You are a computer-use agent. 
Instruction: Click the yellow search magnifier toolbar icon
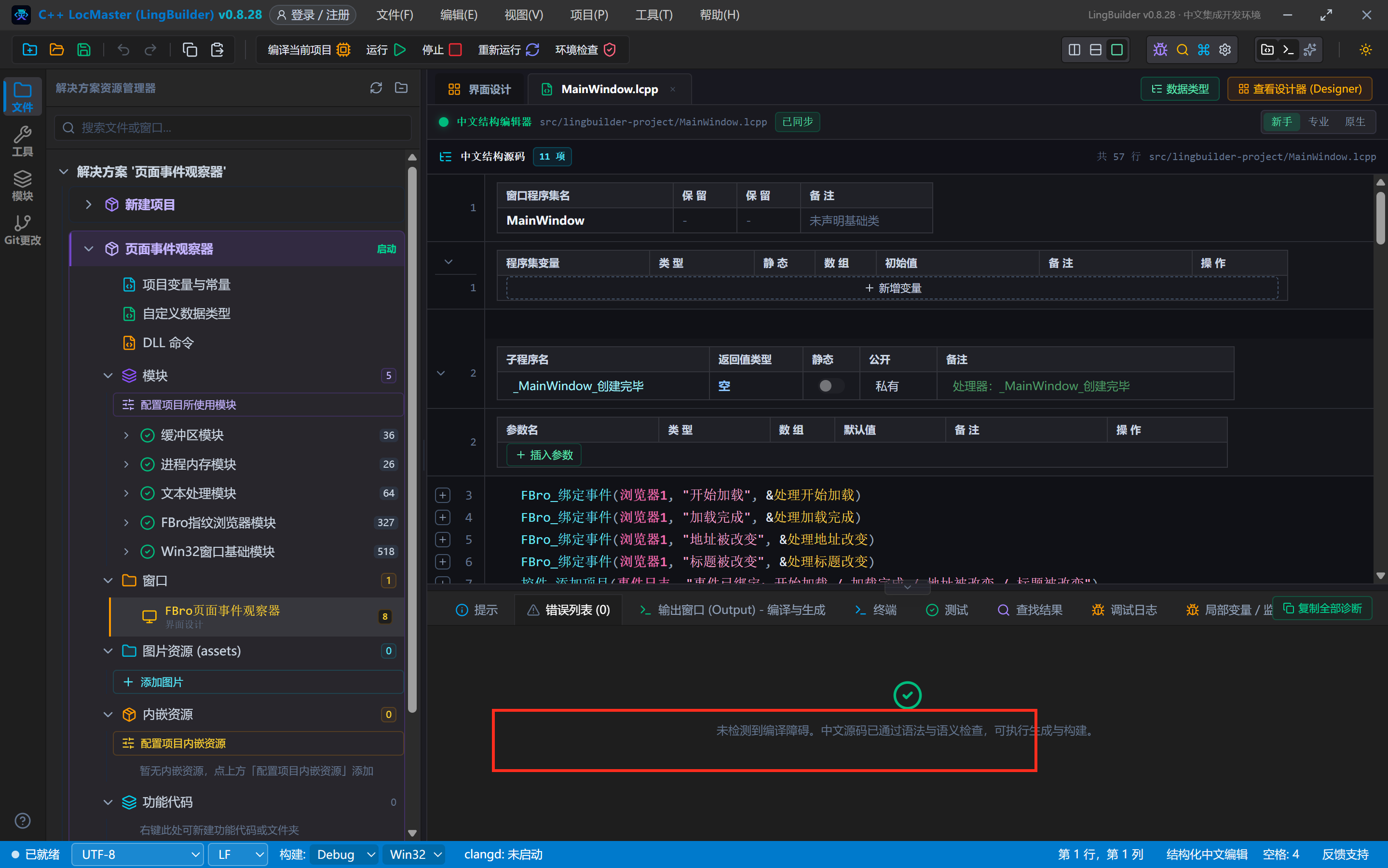click(1182, 50)
